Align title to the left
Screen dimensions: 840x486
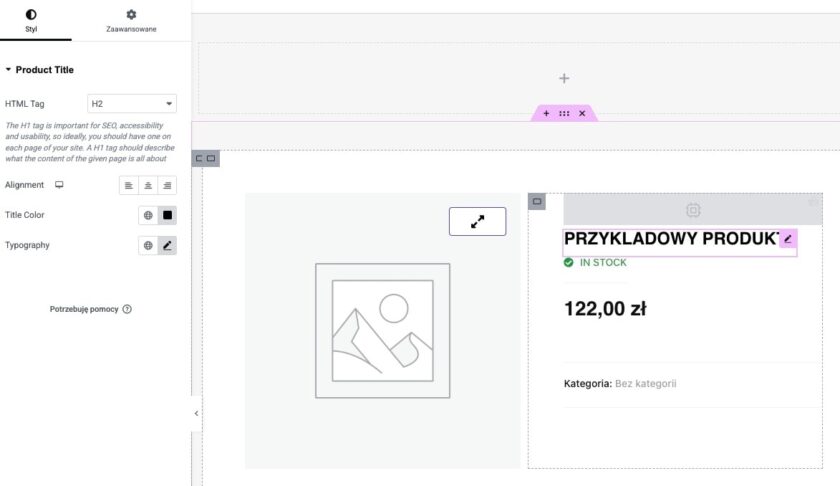click(x=129, y=185)
